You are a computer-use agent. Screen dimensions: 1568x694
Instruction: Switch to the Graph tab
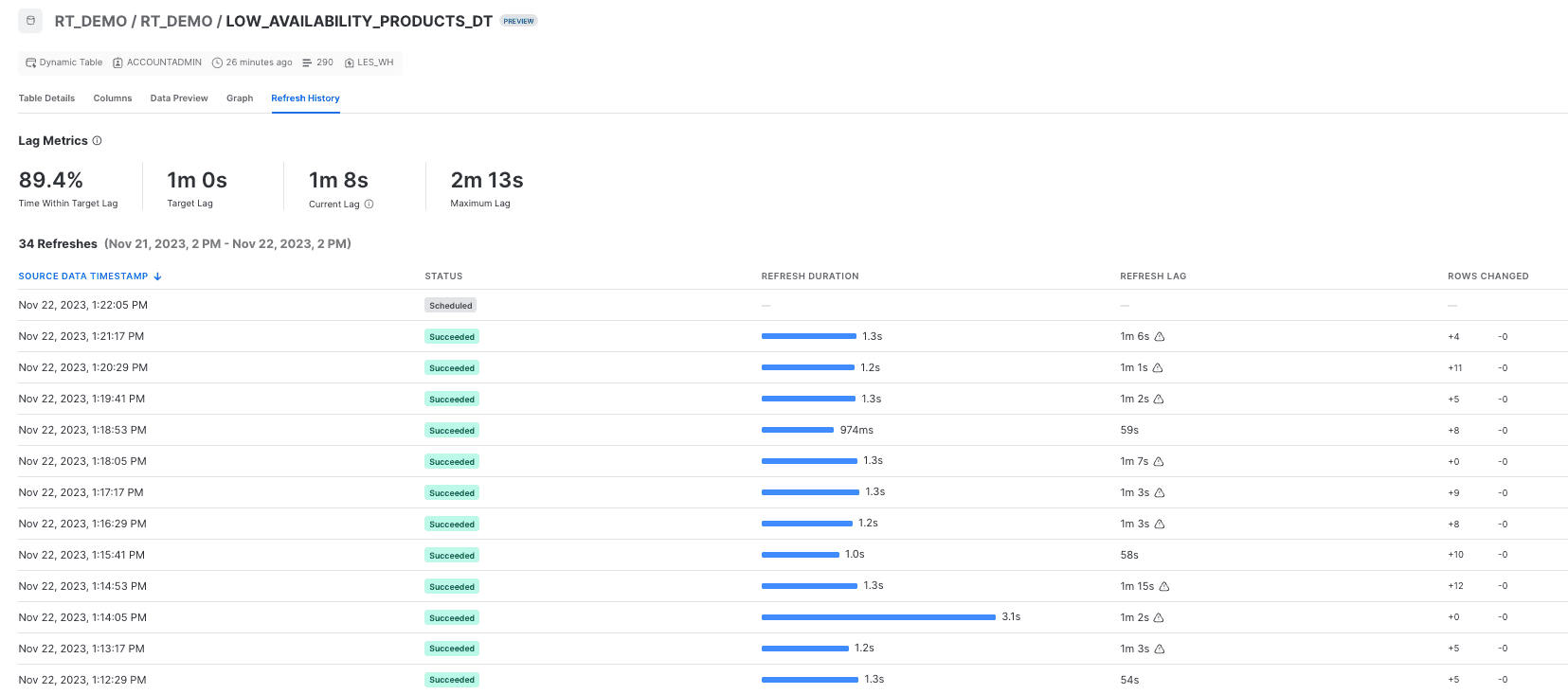(x=240, y=98)
